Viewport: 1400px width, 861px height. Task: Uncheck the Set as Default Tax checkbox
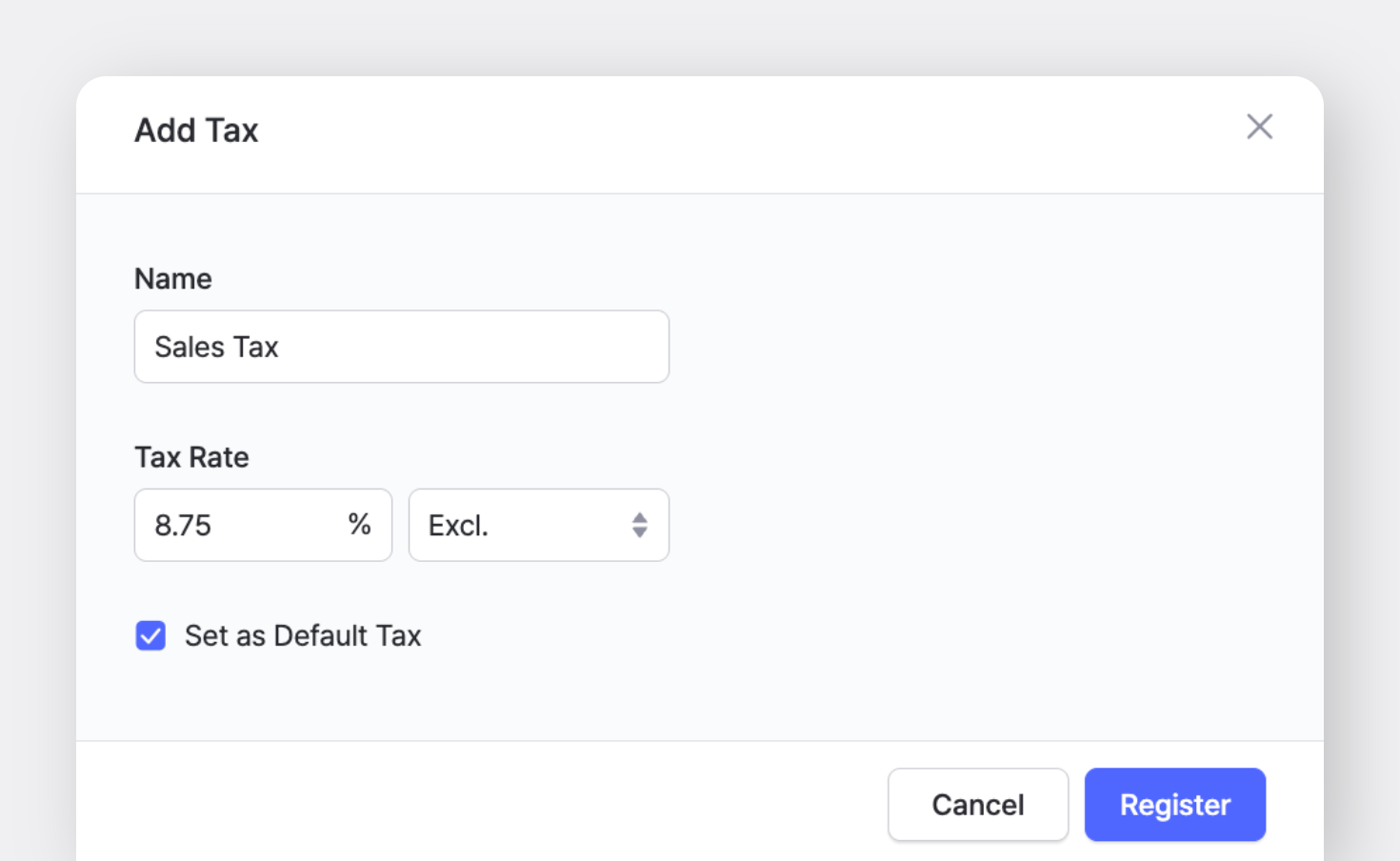point(150,635)
